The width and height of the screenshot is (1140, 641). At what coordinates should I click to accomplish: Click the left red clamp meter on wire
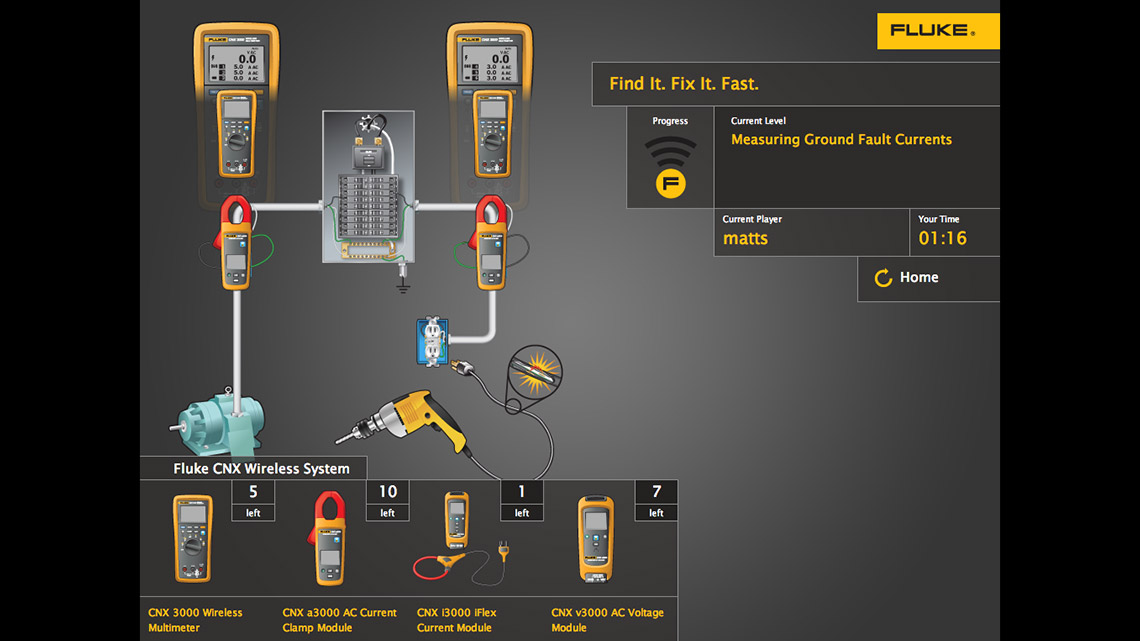(236, 243)
